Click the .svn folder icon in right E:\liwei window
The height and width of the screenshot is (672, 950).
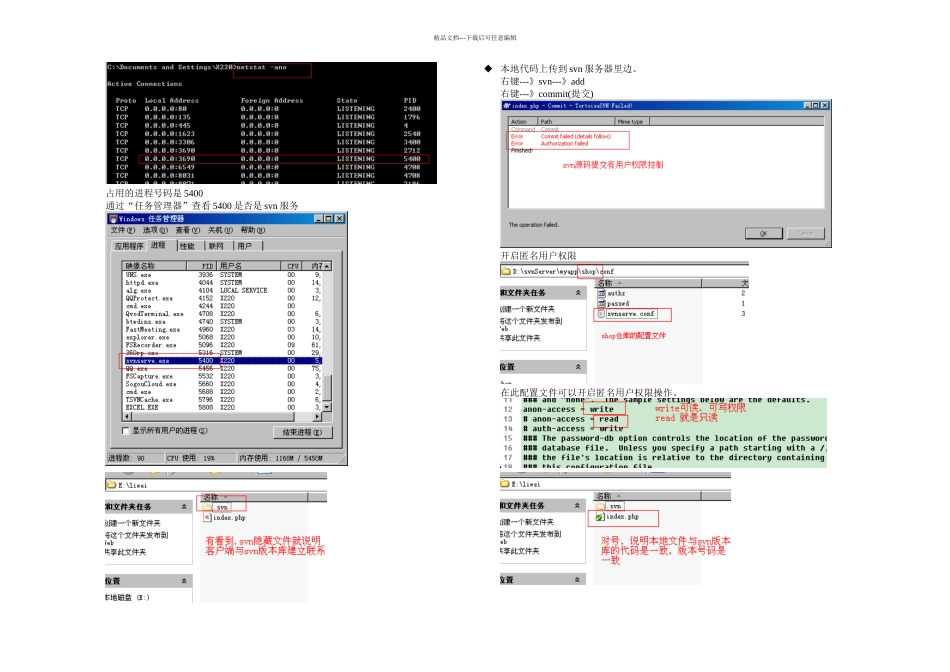[601, 506]
